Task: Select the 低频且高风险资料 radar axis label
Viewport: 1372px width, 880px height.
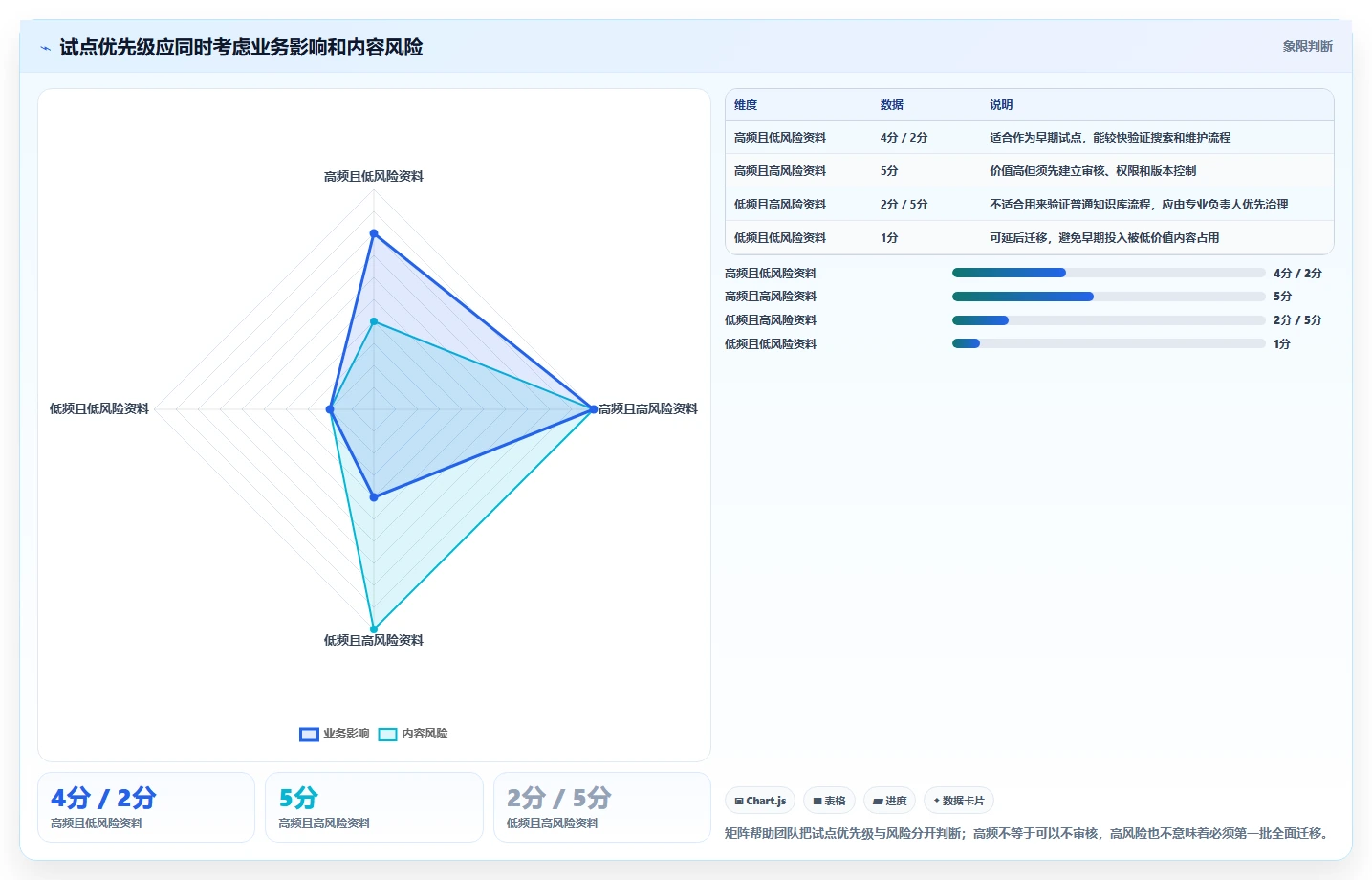Action: (x=374, y=640)
